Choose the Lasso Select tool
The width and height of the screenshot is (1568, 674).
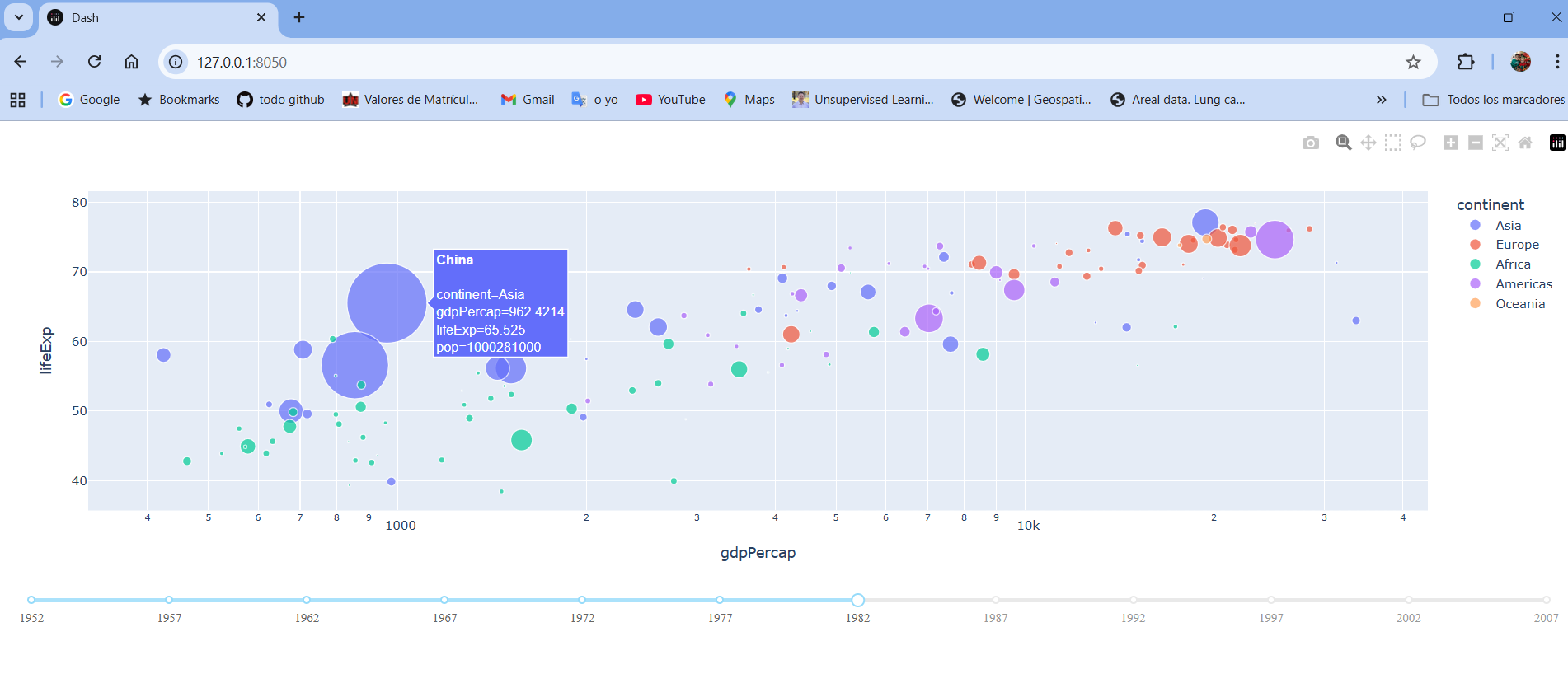click(1417, 143)
